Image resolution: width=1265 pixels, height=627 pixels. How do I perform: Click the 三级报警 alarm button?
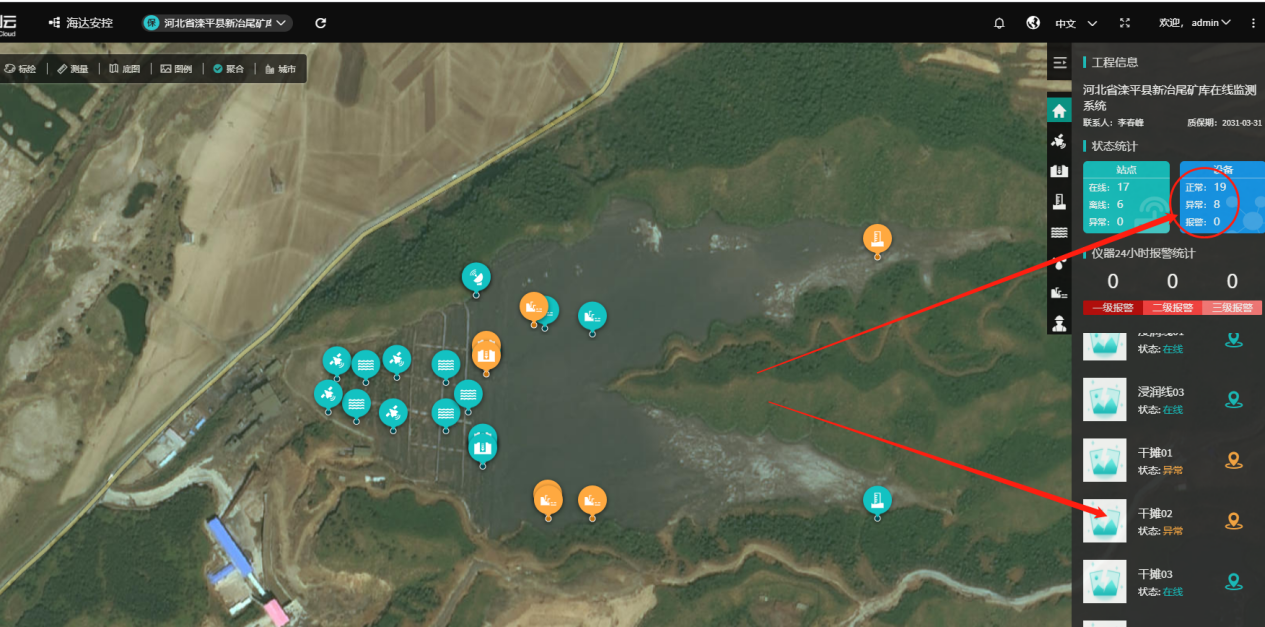tap(1232, 308)
